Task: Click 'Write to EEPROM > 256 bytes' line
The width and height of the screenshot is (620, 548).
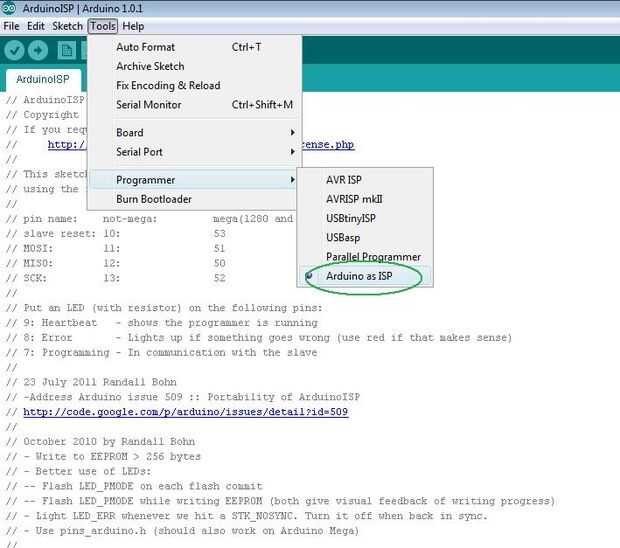Action: coord(103,457)
